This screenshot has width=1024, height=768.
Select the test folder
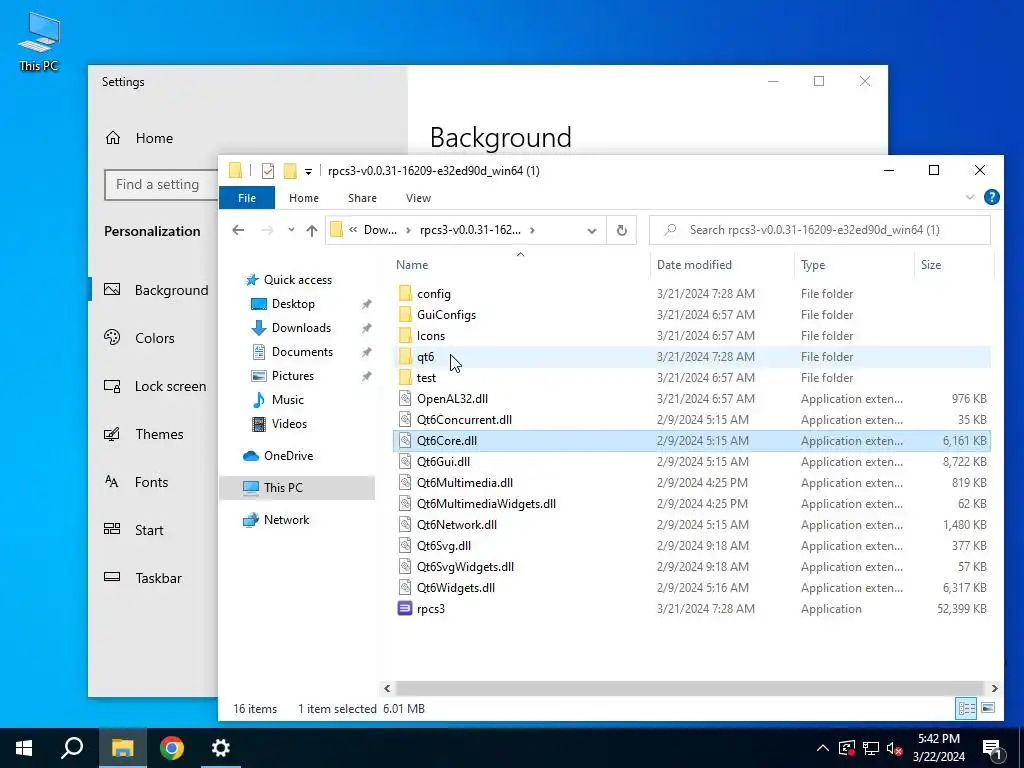pos(426,377)
